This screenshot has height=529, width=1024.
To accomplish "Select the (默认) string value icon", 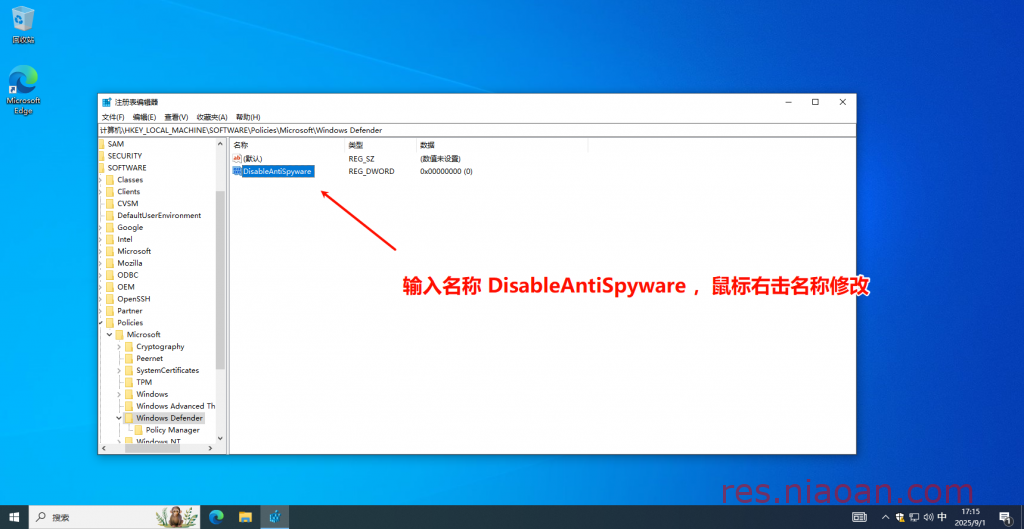I will (x=237, y=159).
